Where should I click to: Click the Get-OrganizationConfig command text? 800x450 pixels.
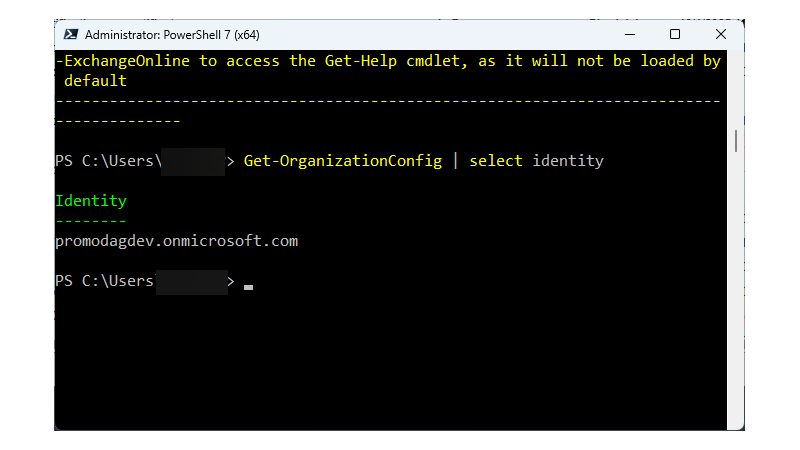pyautogui.click(x=342, y=161)
